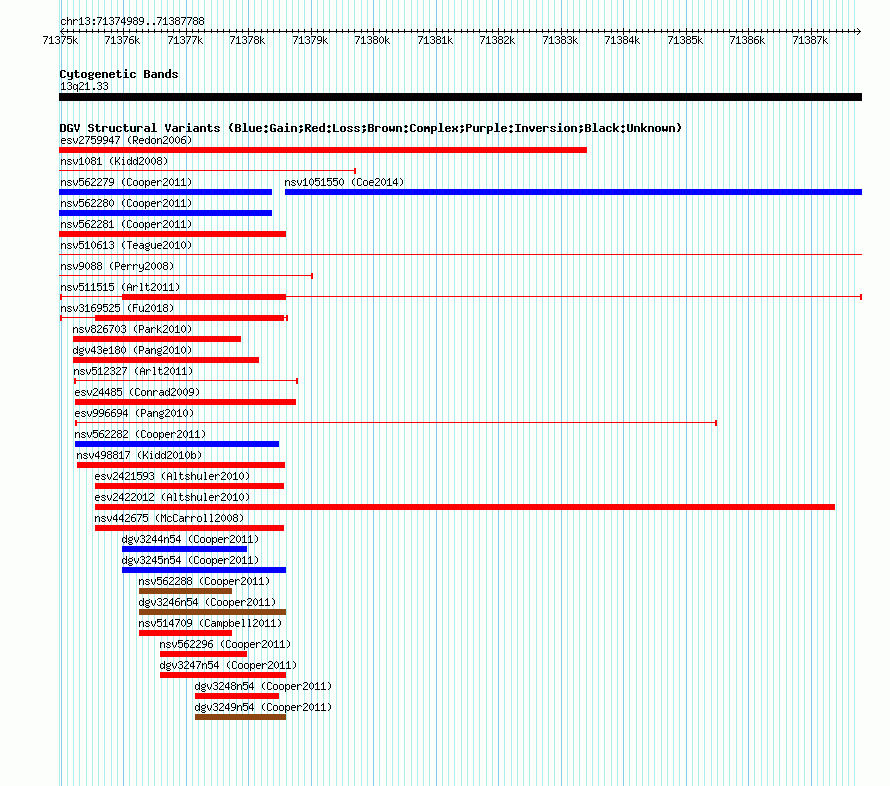This screenshot has height=786, width=890.
Task: Click dgv3244n54 (Cooper2011) label
Action: (190, 539)
